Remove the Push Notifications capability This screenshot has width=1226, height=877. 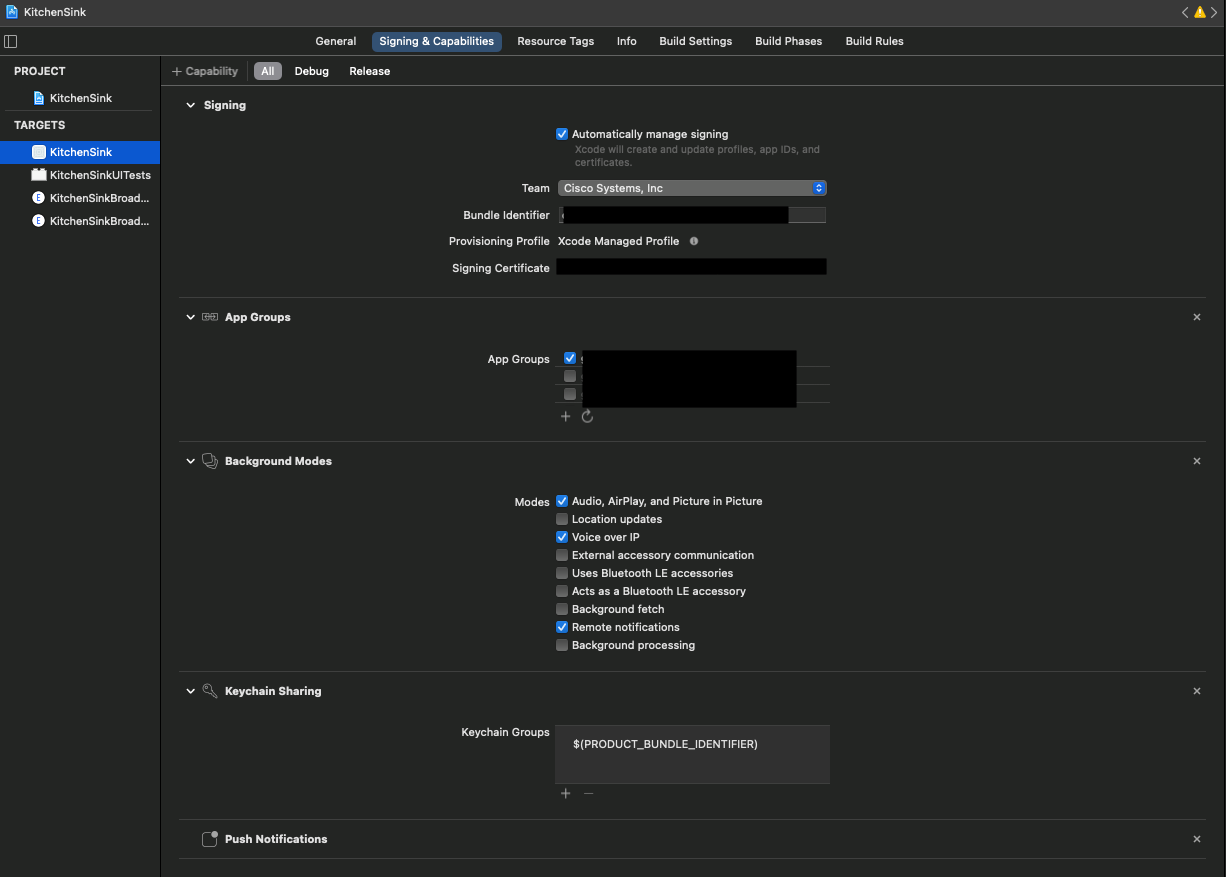(x=1197, y=839)
